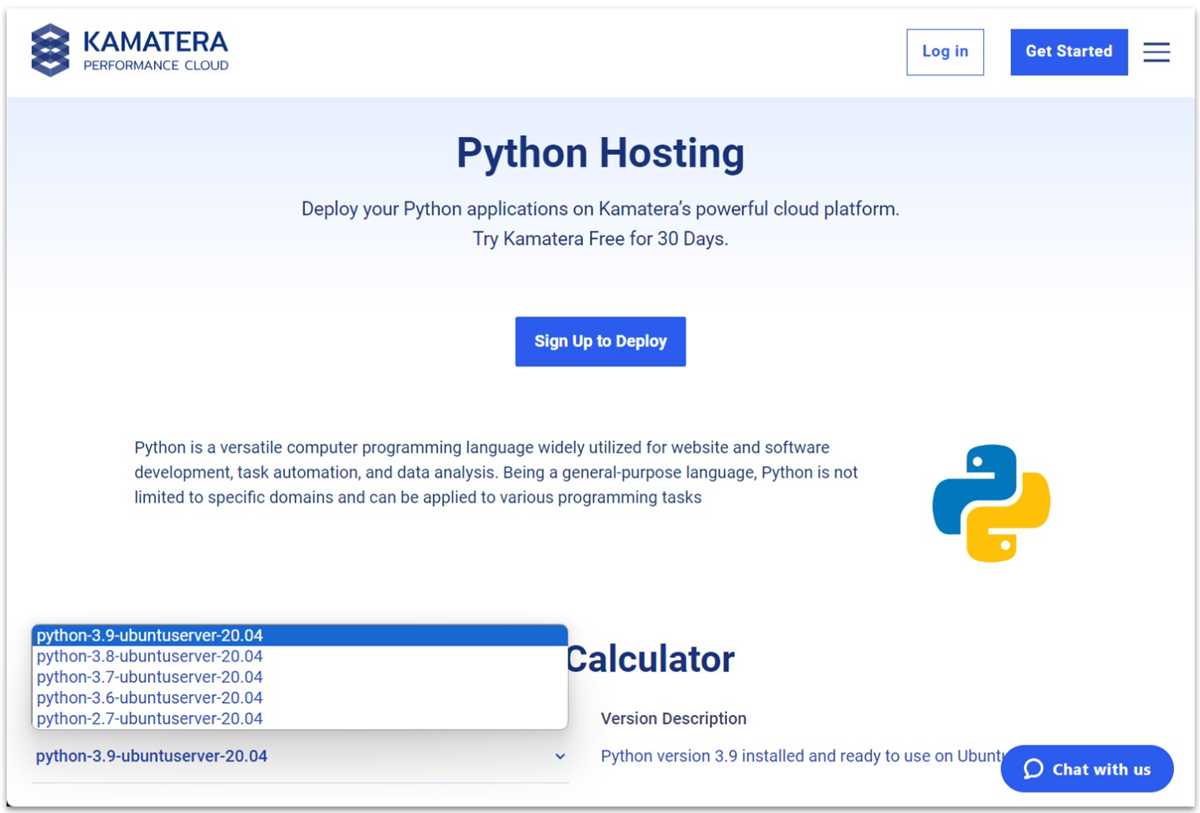Pick python-3.6-ubuntuserver-20.04 option
Viewport: 1200px width, 813px height.
pos(300,698)
